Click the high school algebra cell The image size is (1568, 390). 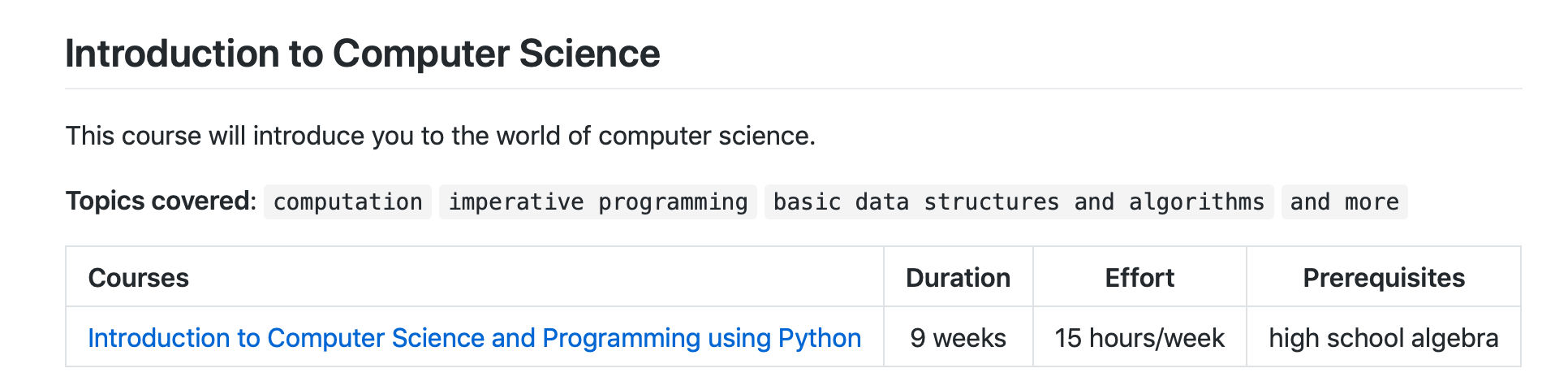1384,338
